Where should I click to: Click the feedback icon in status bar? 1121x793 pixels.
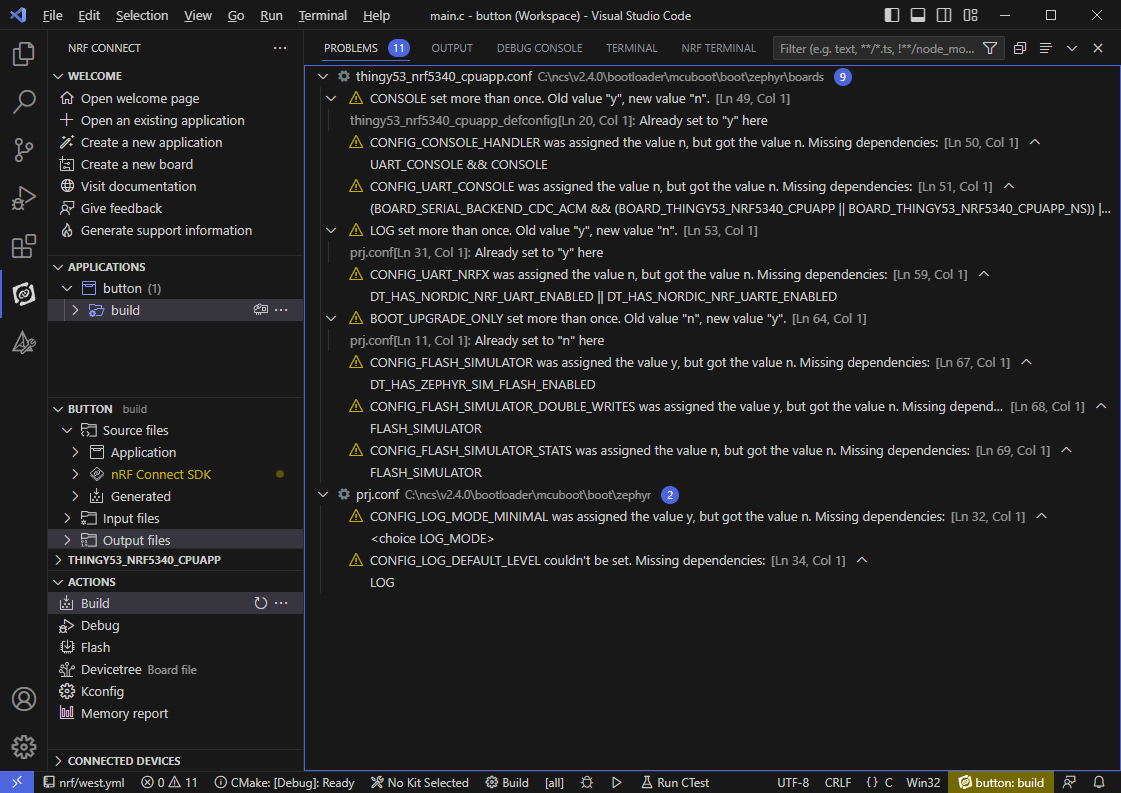(1070, 782)
